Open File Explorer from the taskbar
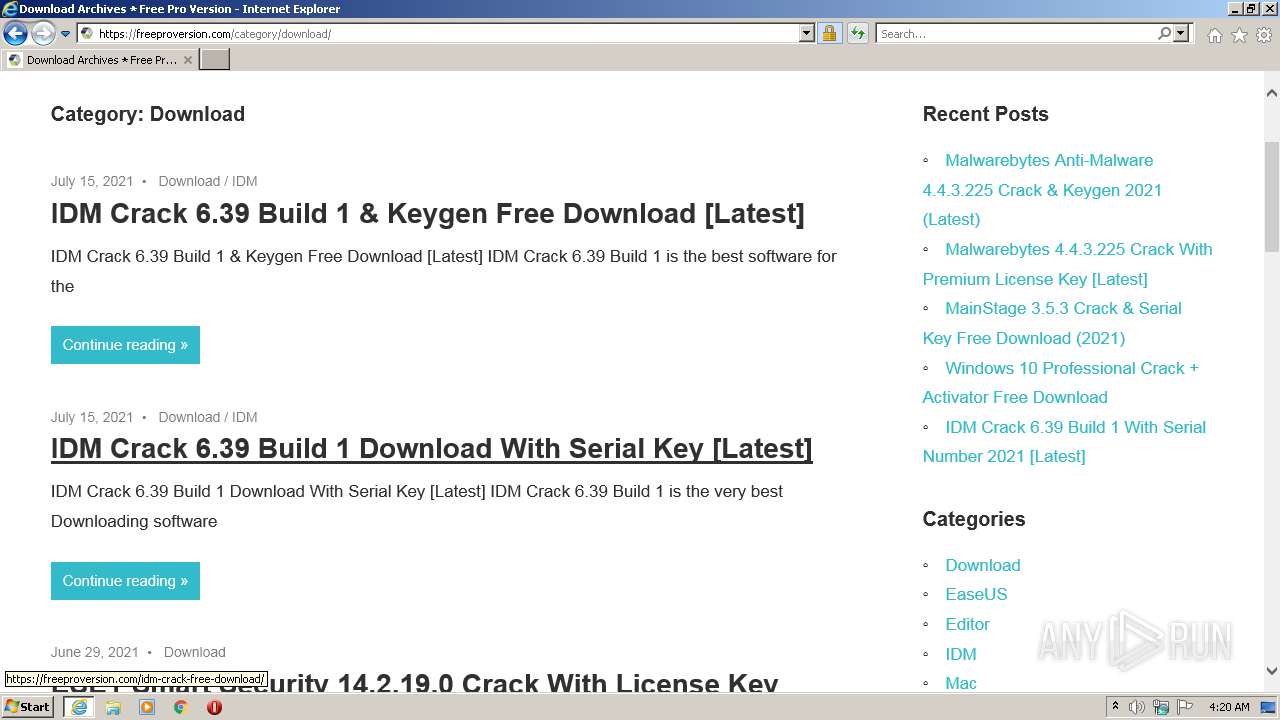The height and width of the screenshot is (720, 1280). point(113,707)
